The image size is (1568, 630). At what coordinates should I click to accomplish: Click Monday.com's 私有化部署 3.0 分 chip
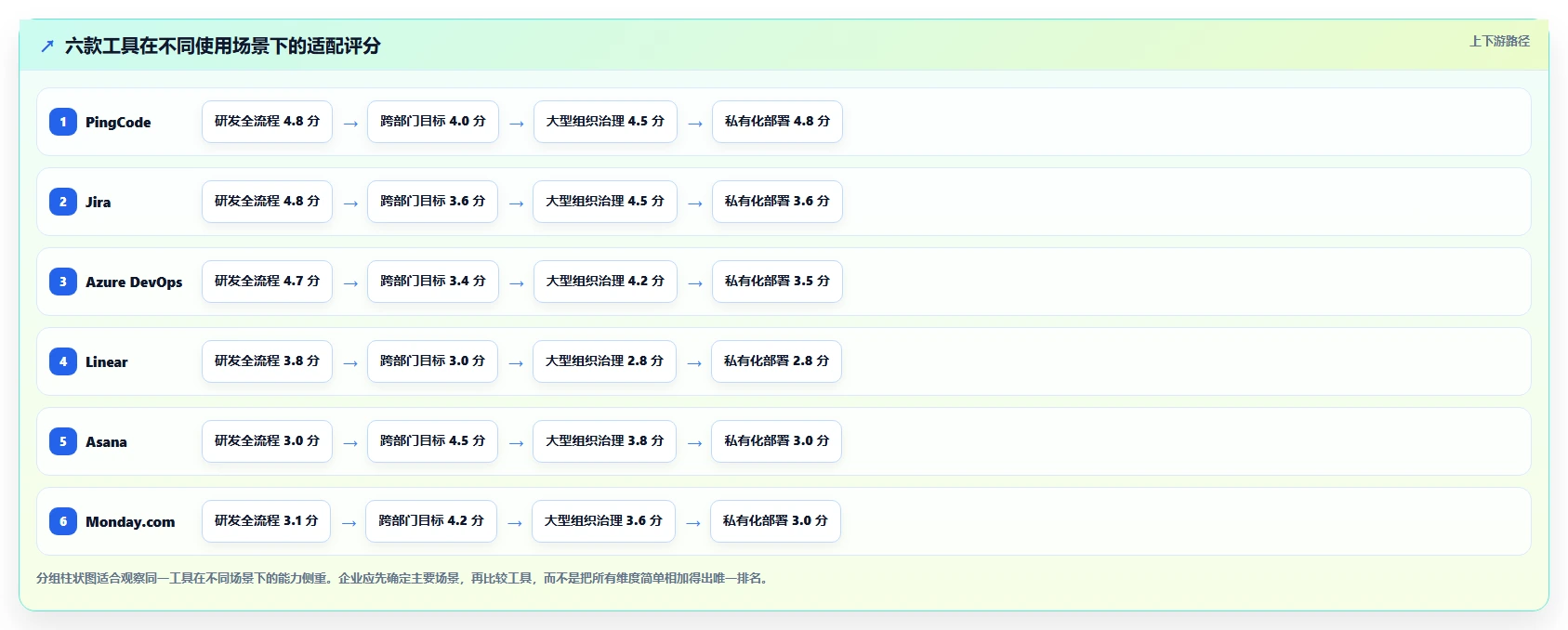click(x=775, y=521)
